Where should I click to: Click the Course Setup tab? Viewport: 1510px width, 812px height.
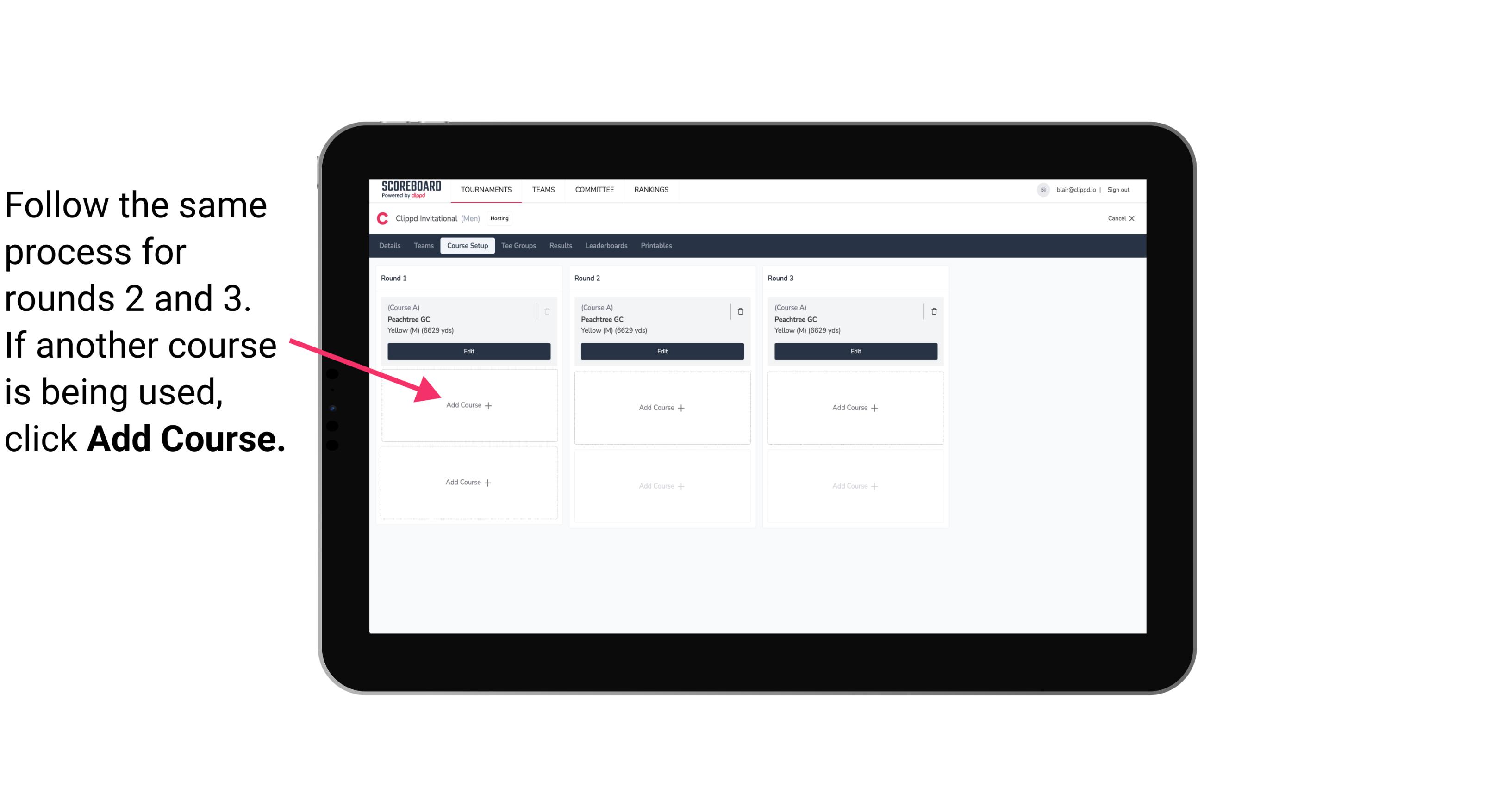click(x=465, y=246)
